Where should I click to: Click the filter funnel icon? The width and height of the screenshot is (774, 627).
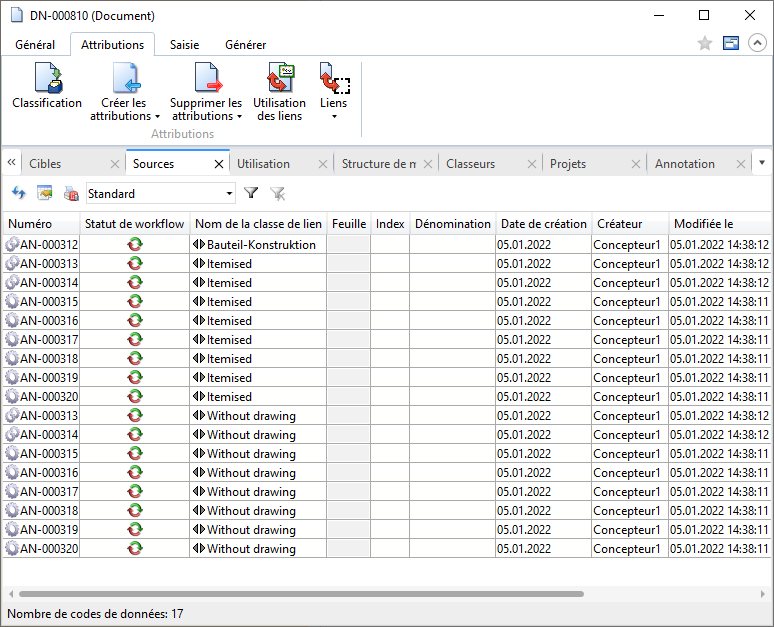point(251,193)
